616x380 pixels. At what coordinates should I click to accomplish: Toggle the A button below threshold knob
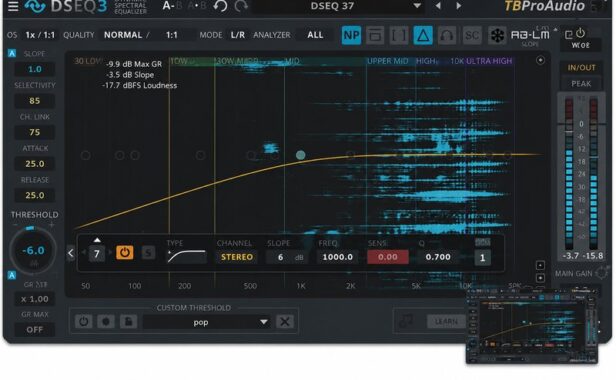pyautogui.click(x=12, y=275)
